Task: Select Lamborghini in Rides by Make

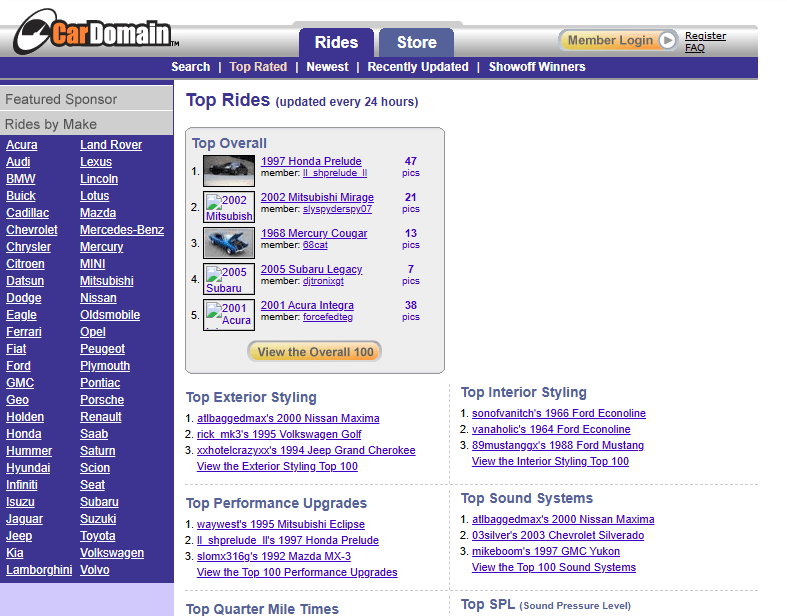Action: tap(39, 570)
